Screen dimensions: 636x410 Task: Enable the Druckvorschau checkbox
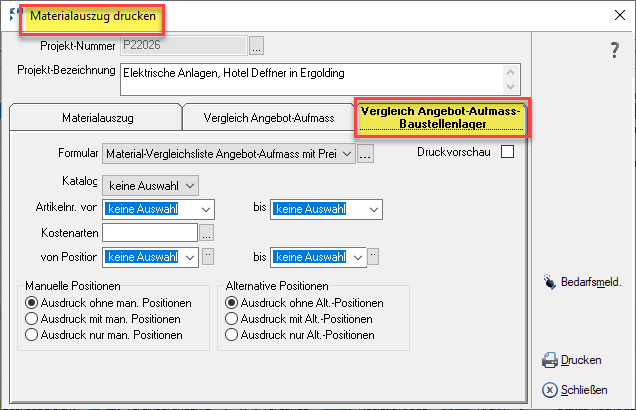[x=507, y=152]
